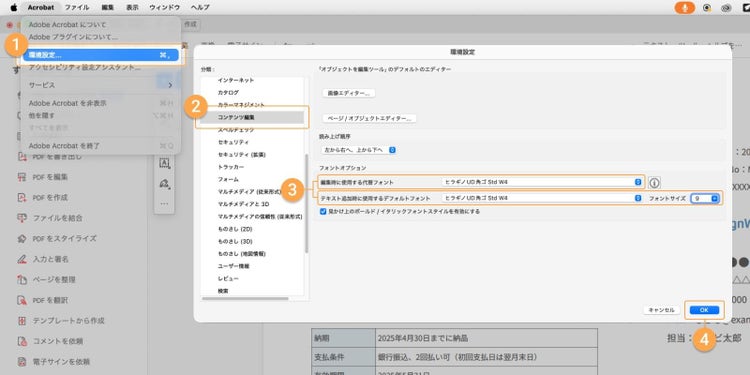Screen dimensions: 750x375
Task: Toggle 見かけ上のボールド/イタリック checkbox
Action: (323, 211)
